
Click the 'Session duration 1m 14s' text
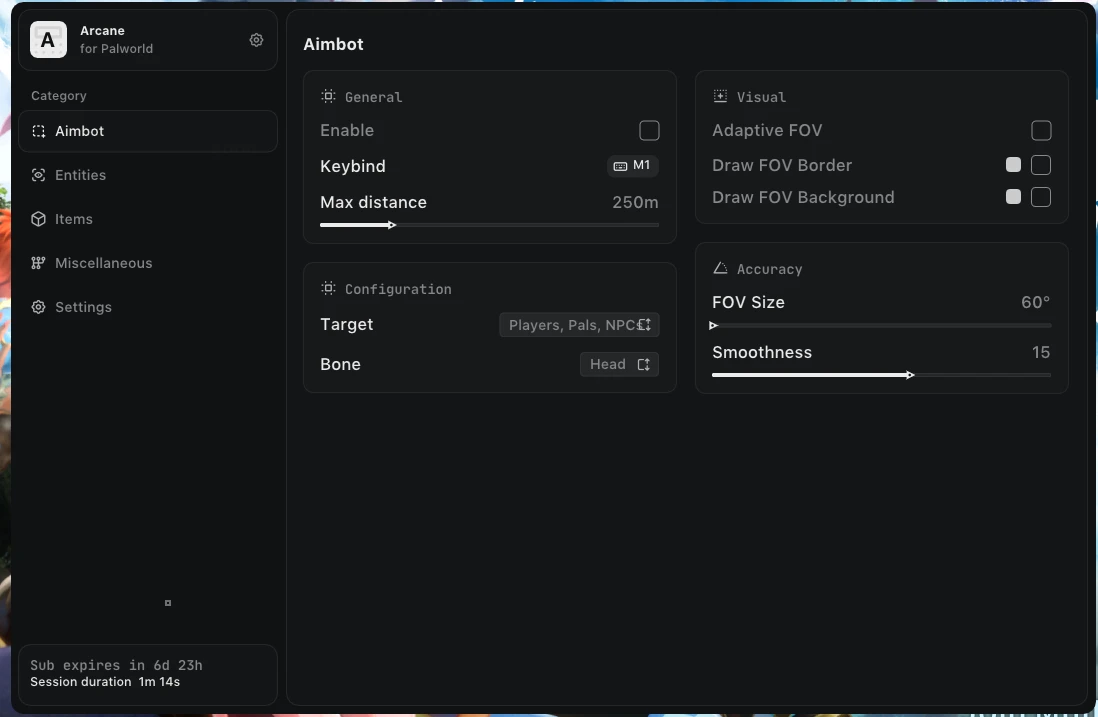(105, 682)
